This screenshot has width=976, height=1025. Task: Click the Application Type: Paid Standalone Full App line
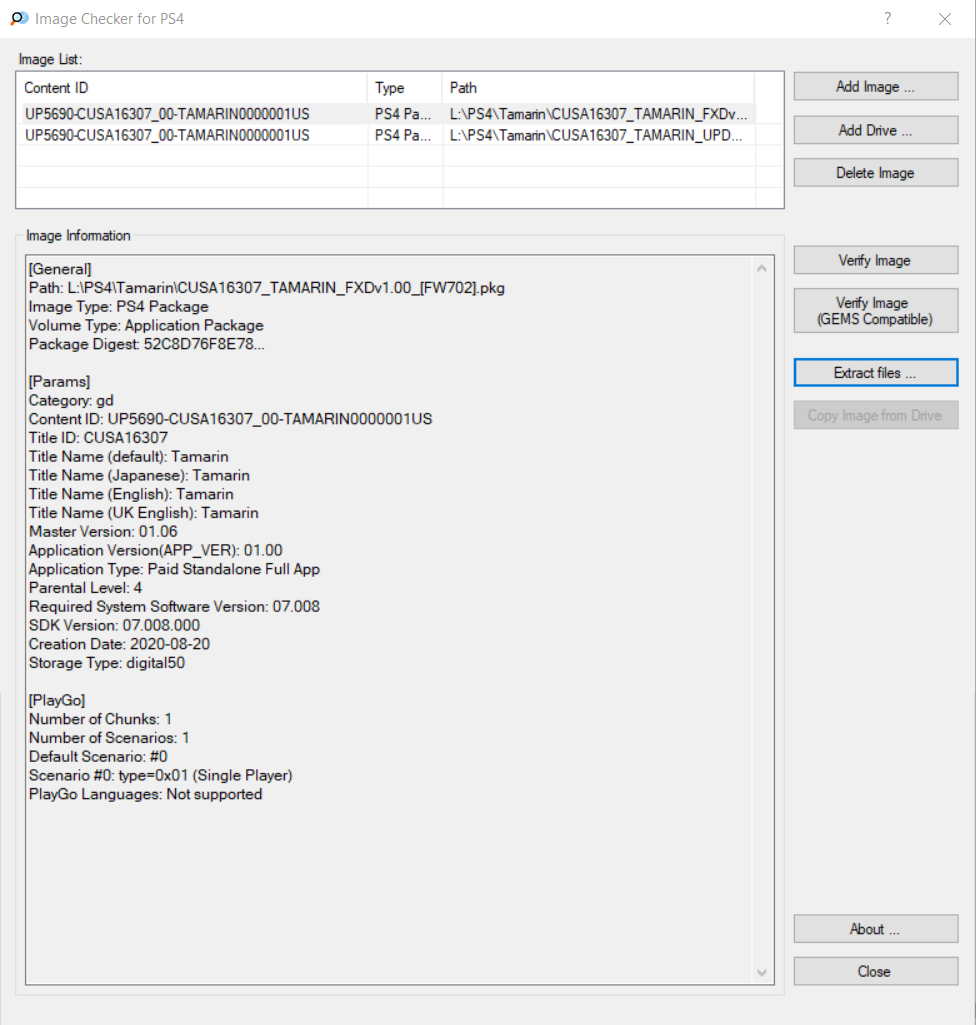pos(175,569)
